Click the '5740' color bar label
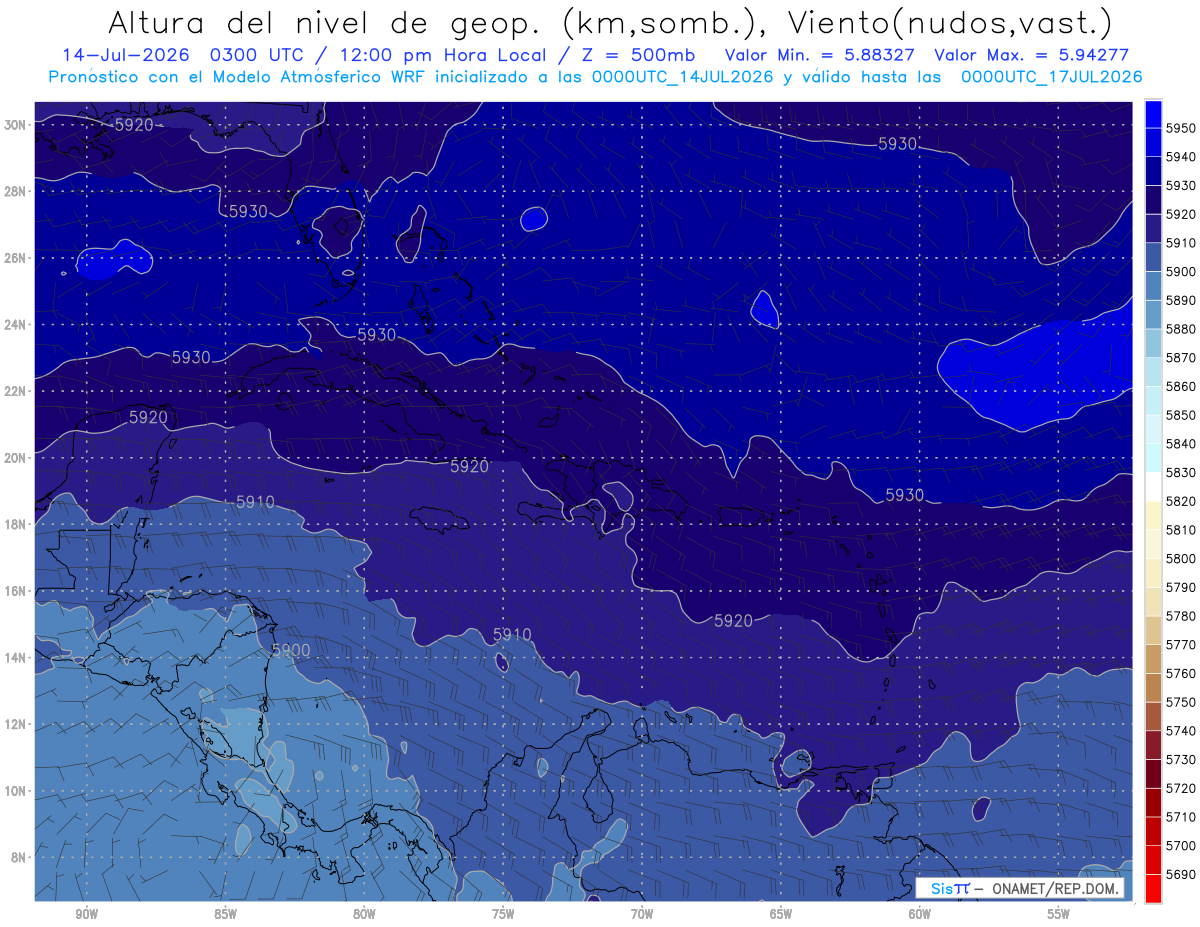The height and width of the screenshot is (927, 1200). pyautogui.click(x=1180, y=731)
